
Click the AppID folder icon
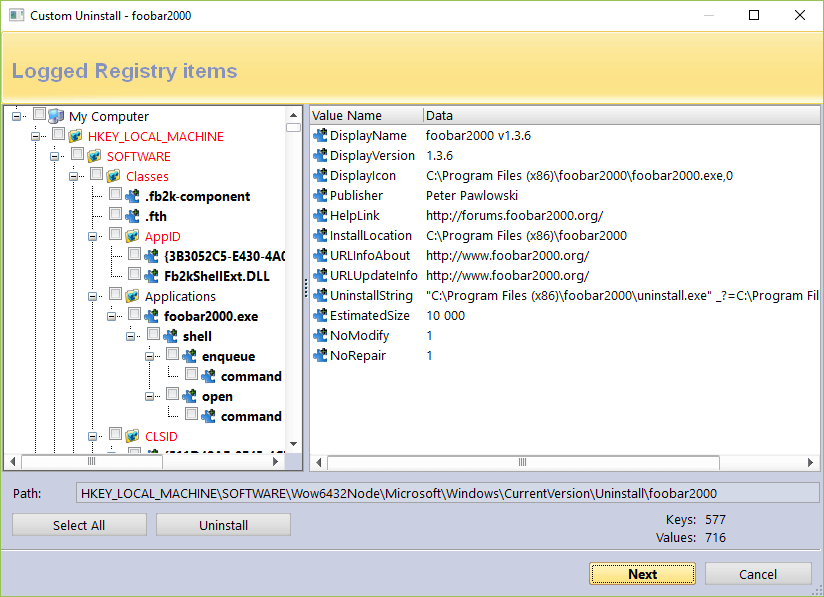click(x=132, y=236)
